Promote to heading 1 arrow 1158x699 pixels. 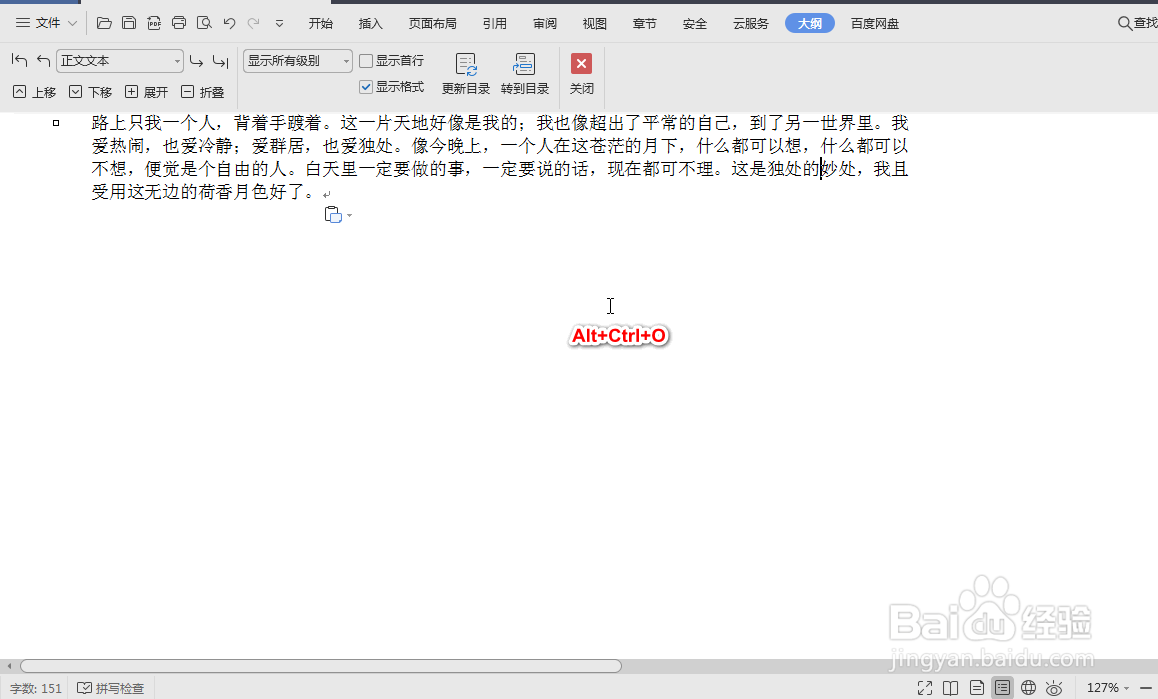coord(19,61)
